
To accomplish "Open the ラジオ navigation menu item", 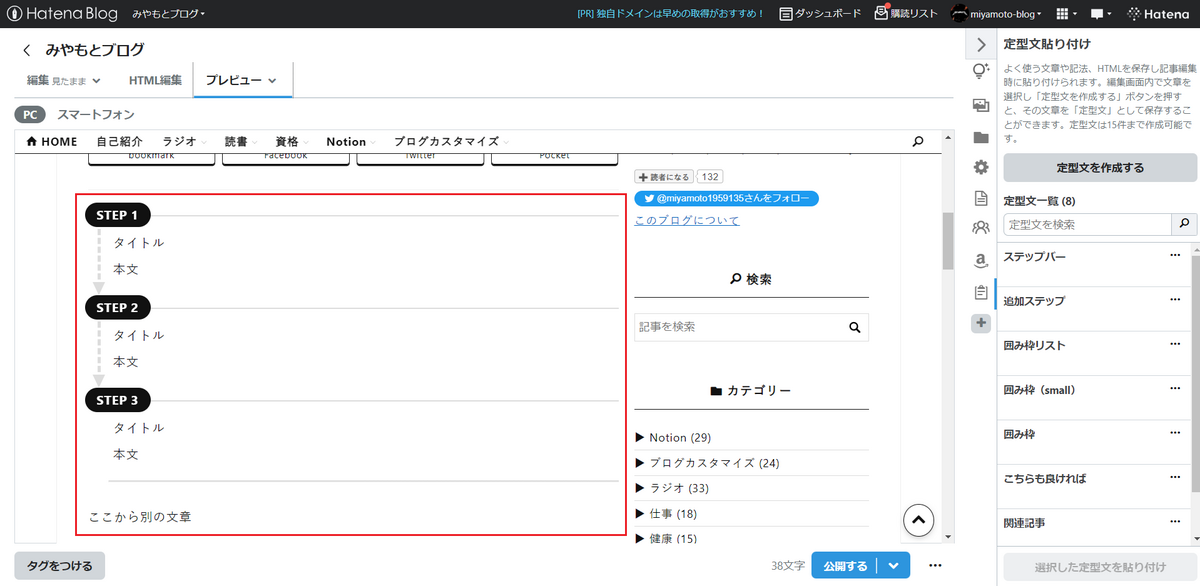I will [x=182, y=142].
